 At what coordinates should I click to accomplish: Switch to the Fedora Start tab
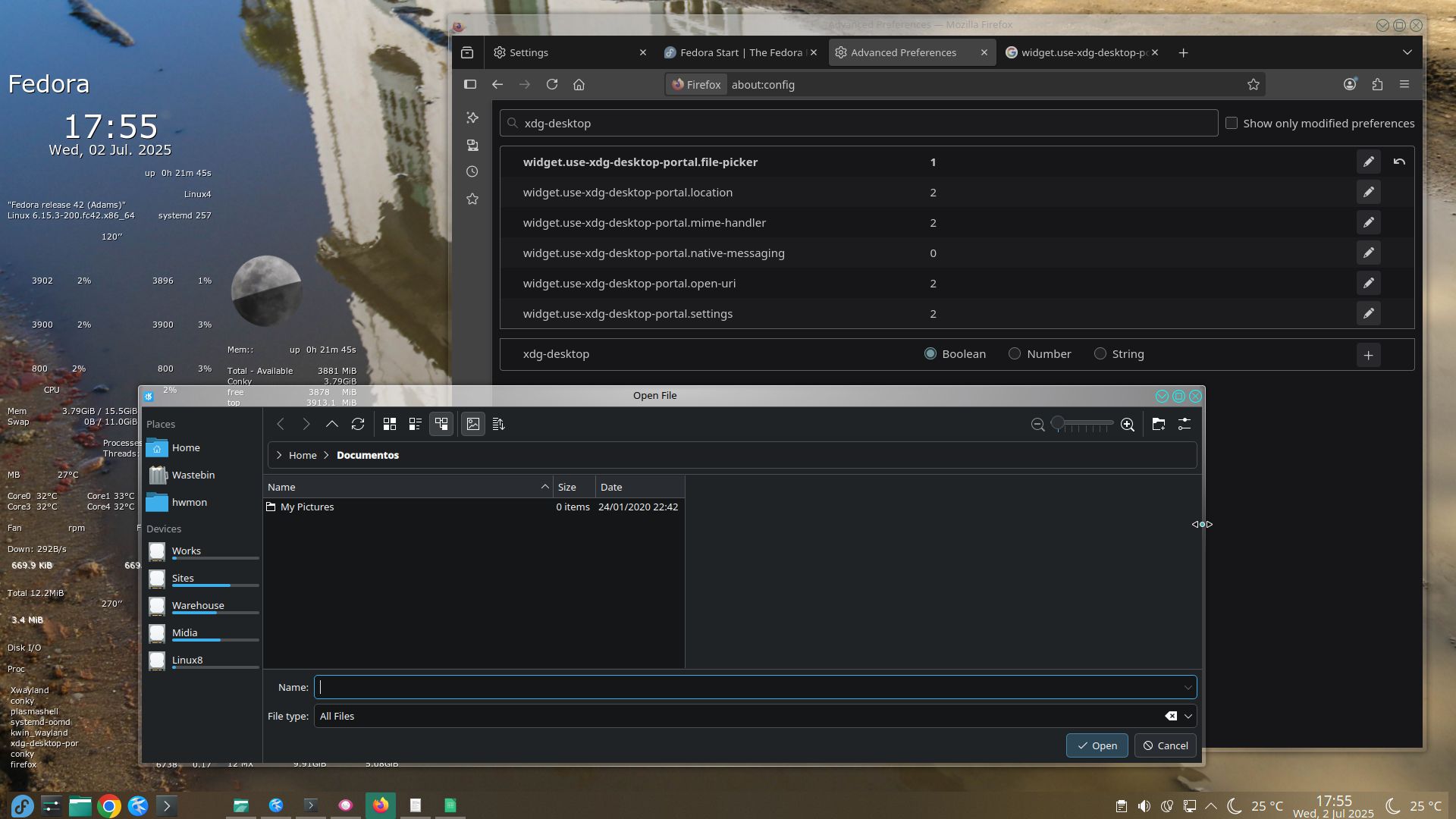739,52
